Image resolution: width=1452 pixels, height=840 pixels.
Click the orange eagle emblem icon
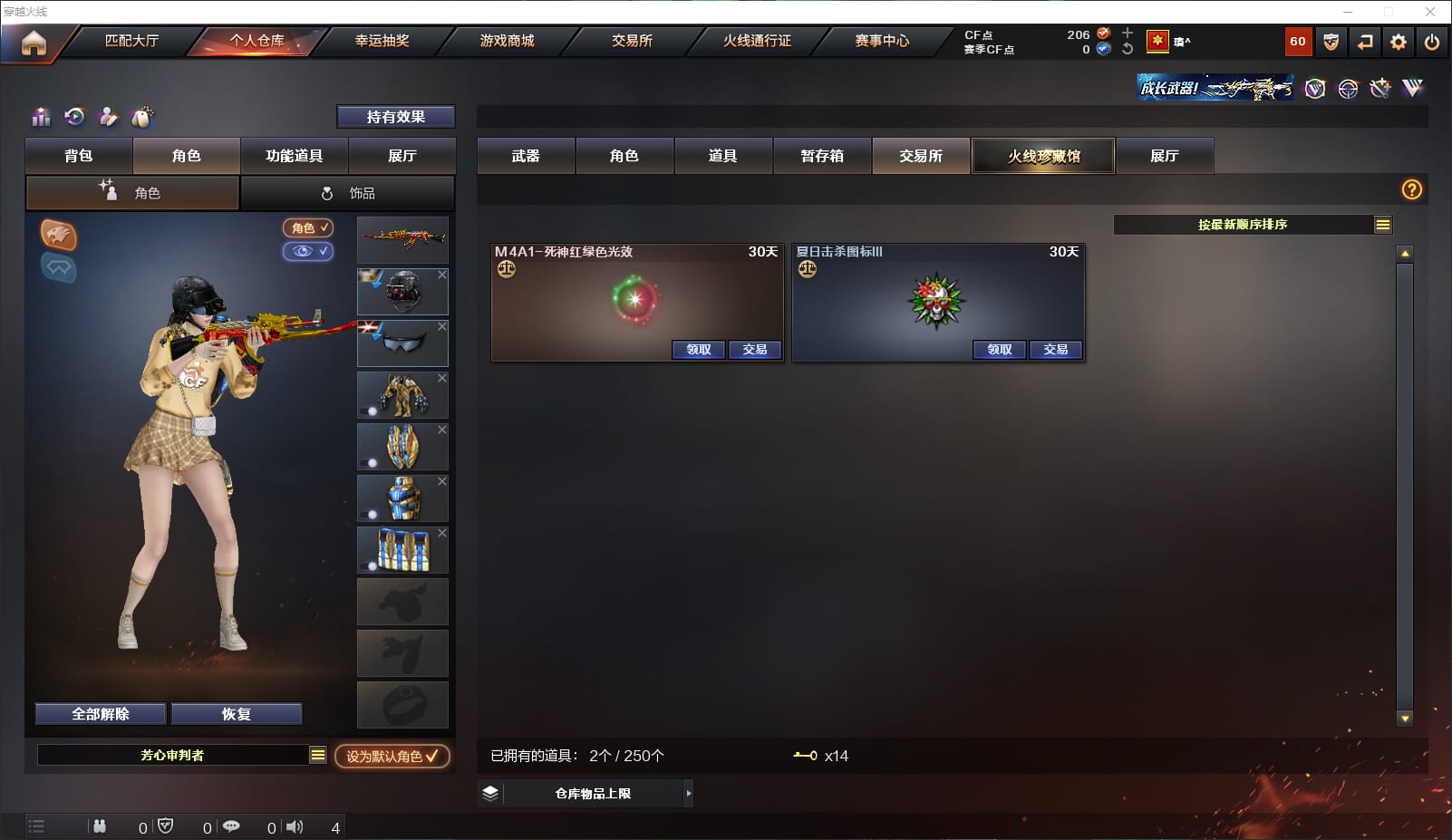click(x=59, y=235)
